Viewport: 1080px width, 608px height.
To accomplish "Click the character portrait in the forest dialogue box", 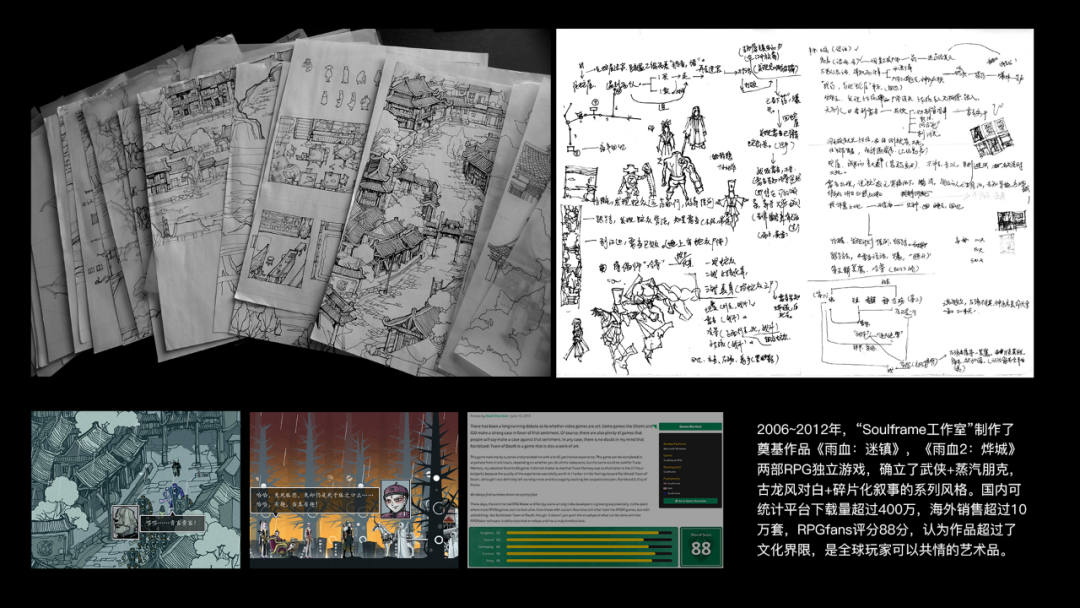I will pos(395,499).
